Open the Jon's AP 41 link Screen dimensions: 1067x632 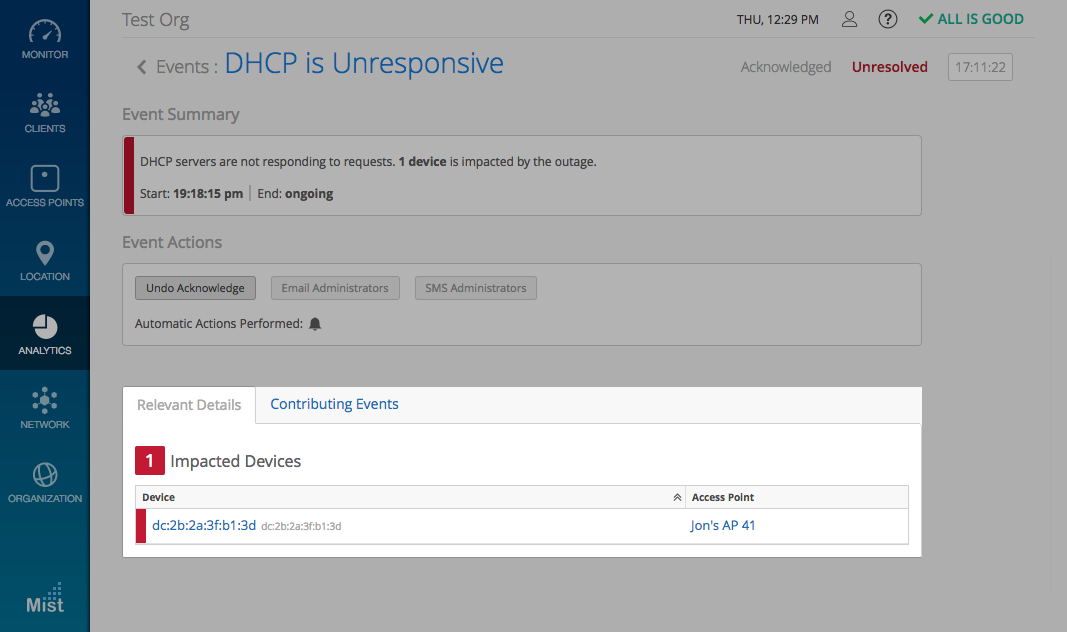point(723,525)
